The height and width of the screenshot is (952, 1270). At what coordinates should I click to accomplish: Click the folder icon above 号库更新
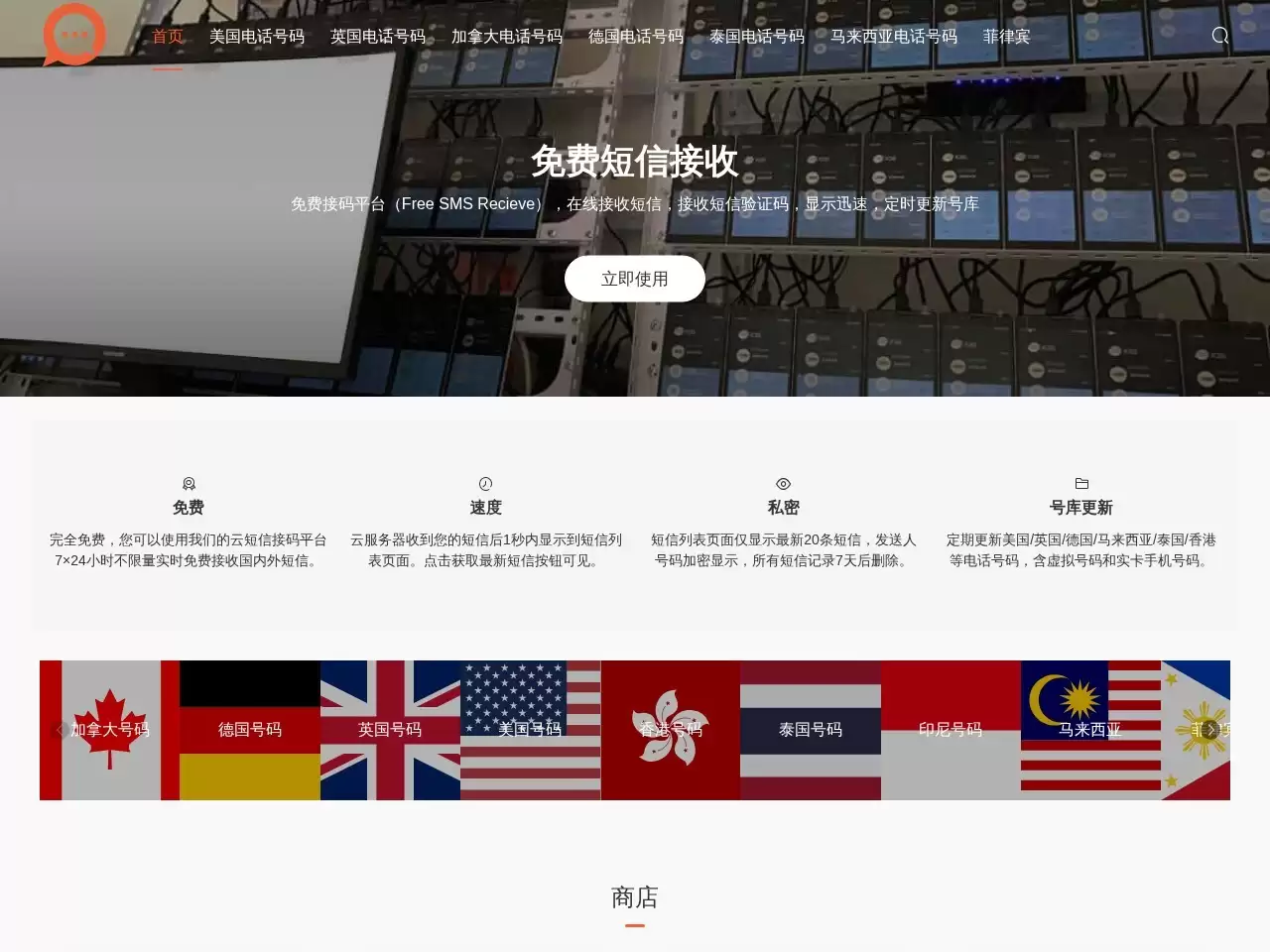[1081, 484]
